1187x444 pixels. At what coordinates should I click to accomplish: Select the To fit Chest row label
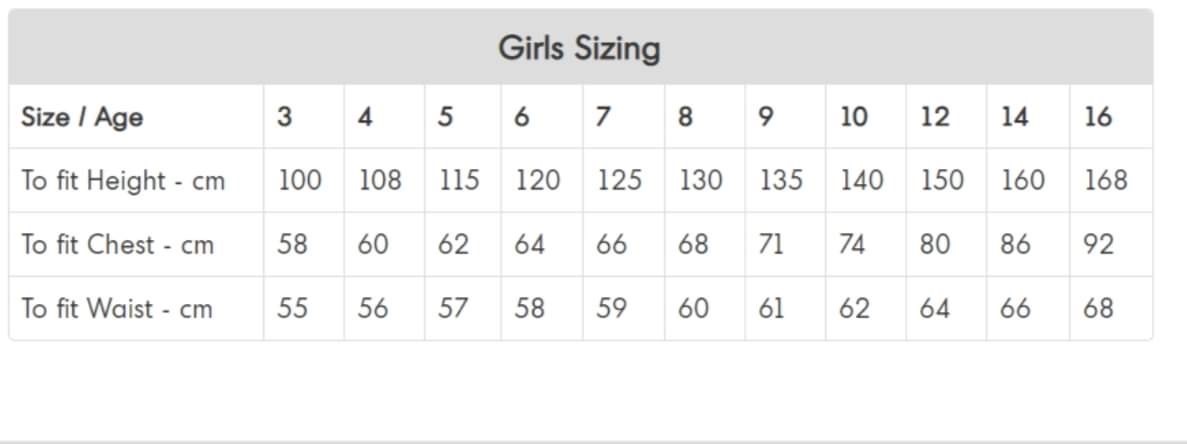118,245
